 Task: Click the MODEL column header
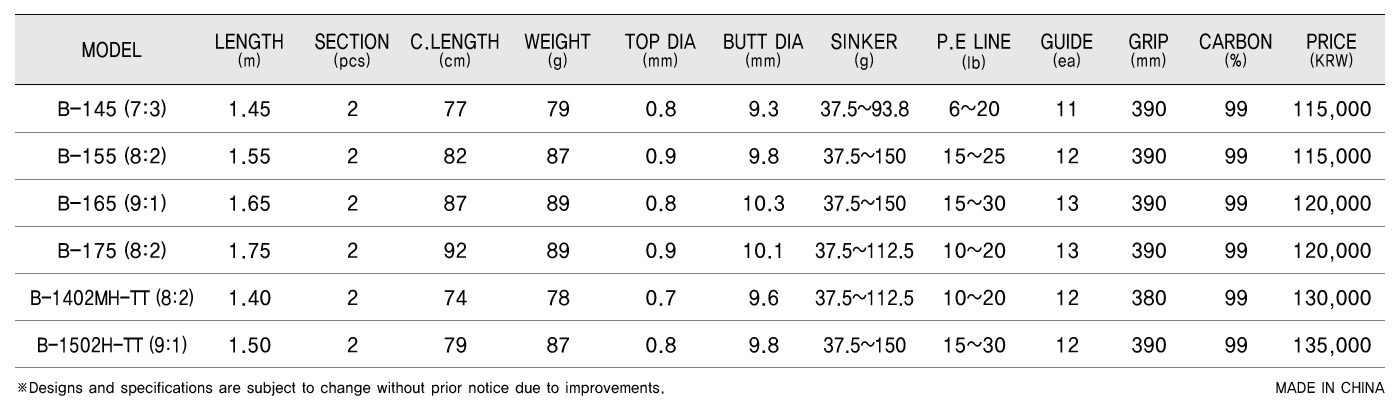[111, 50]
